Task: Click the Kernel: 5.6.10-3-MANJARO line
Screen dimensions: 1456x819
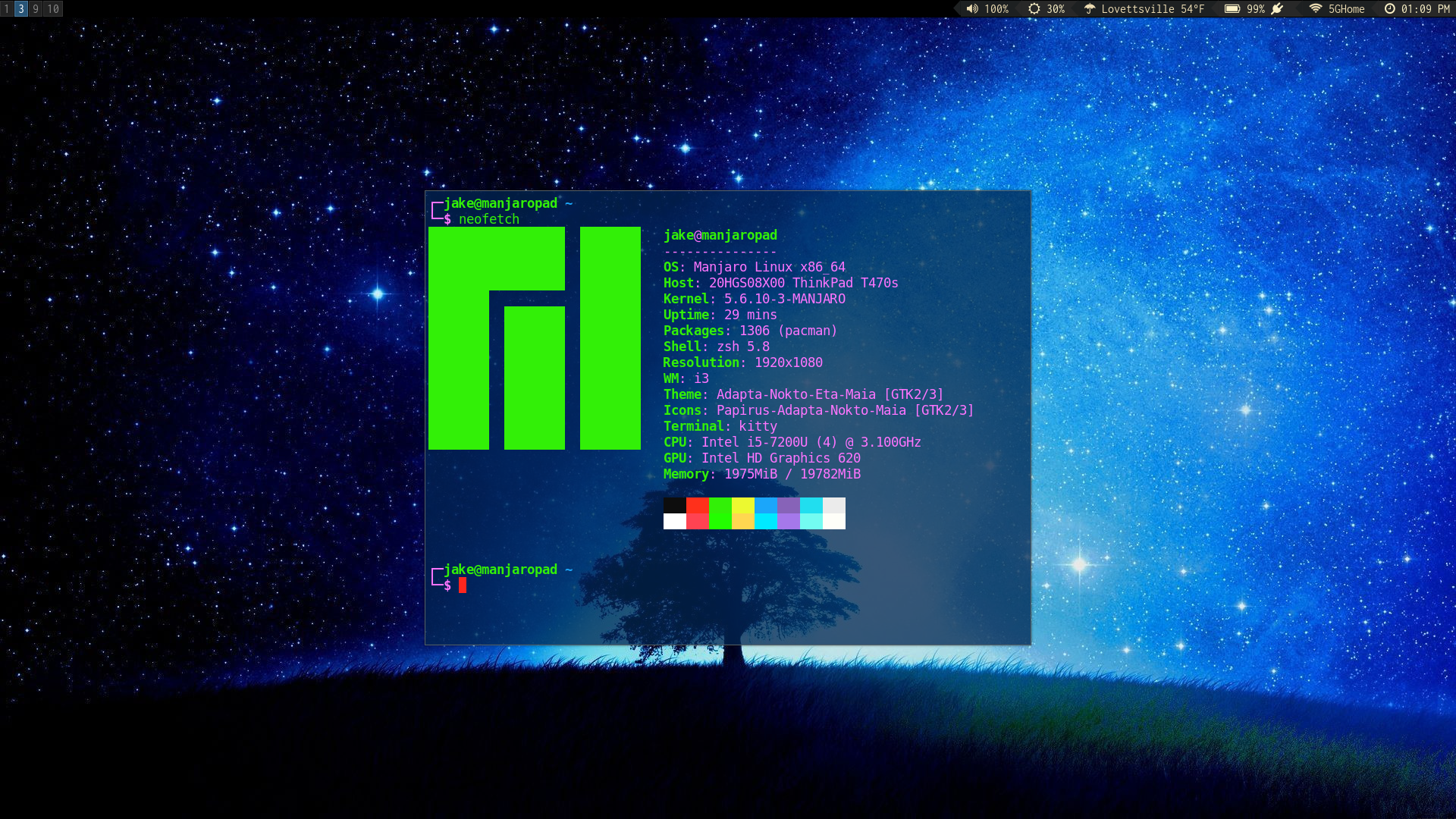Action: click(x=755, y=299)
